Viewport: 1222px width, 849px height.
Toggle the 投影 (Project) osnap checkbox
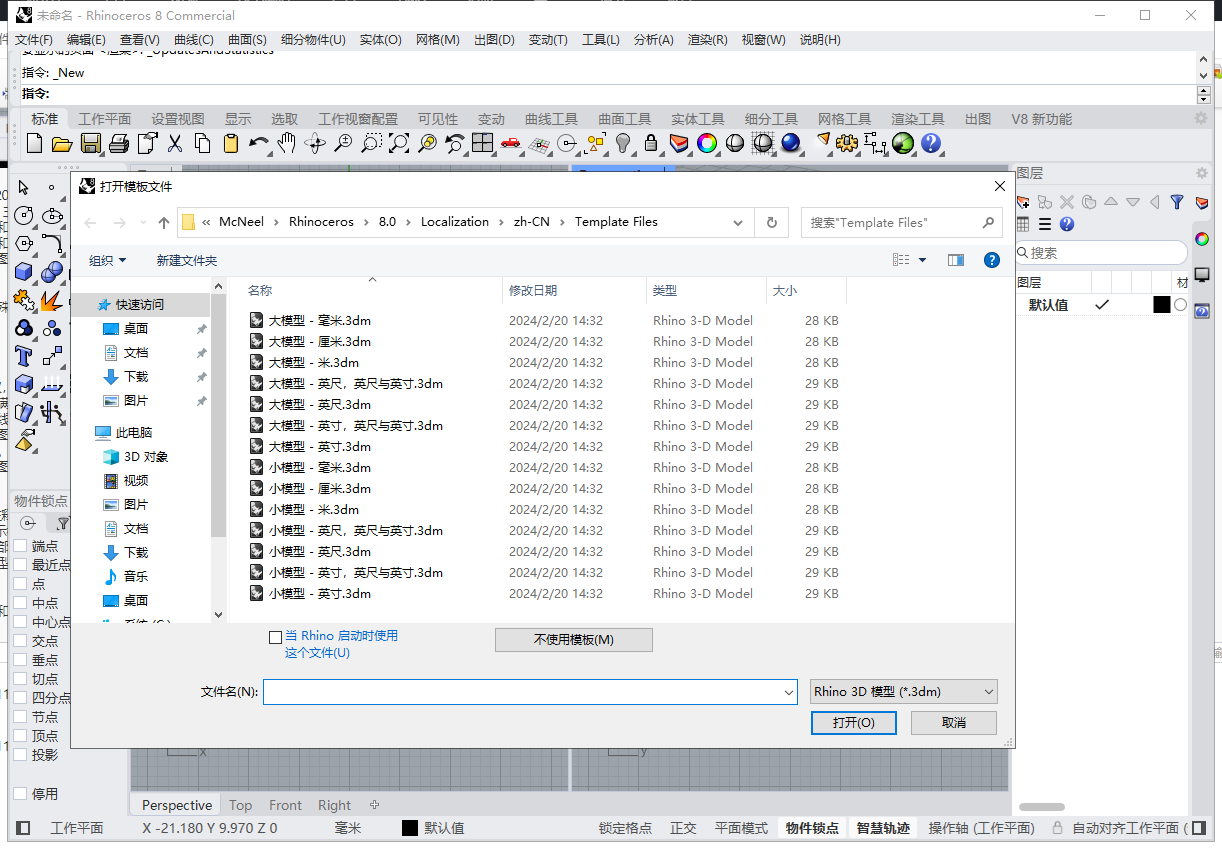19,755
